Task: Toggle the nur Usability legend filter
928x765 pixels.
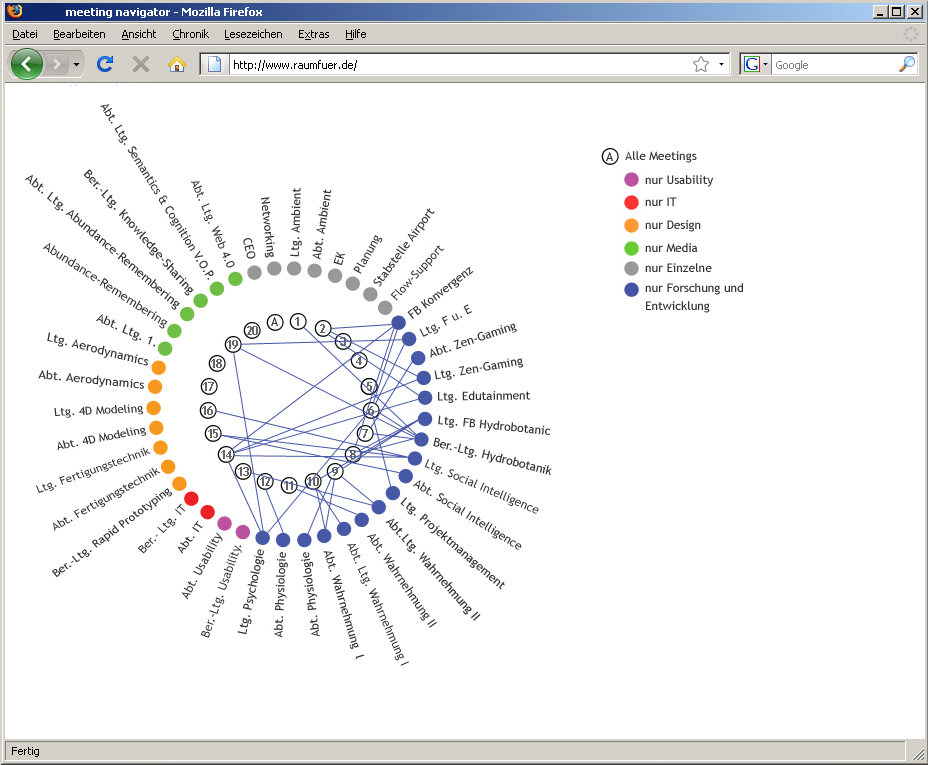Action: [x=631, y=180]
